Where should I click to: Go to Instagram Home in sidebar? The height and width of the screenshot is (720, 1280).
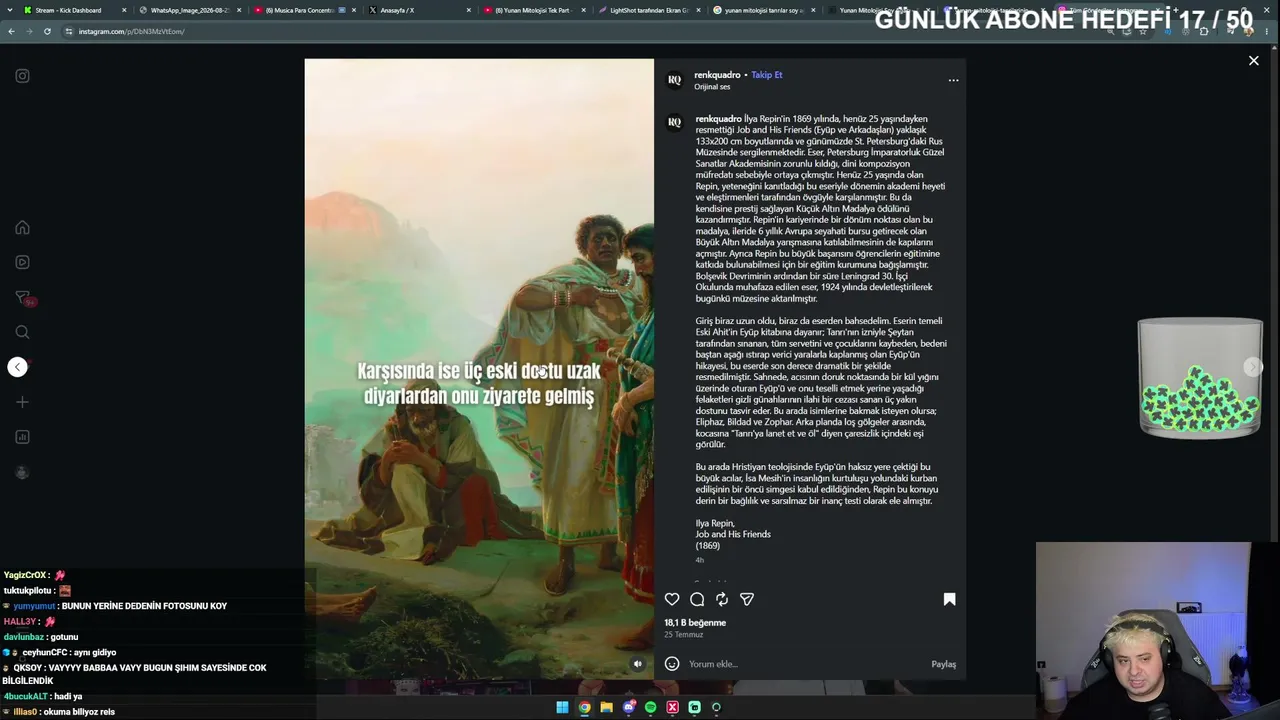point(22,227)
